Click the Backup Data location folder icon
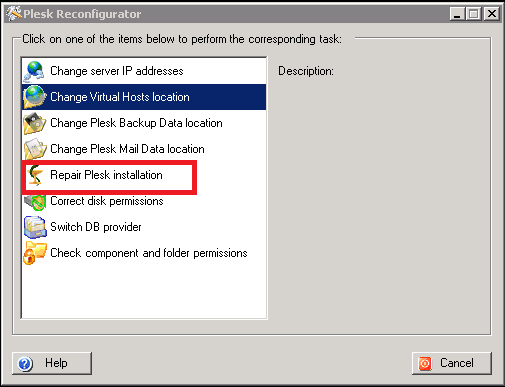The image size is (505, 387). click(35, 123)
